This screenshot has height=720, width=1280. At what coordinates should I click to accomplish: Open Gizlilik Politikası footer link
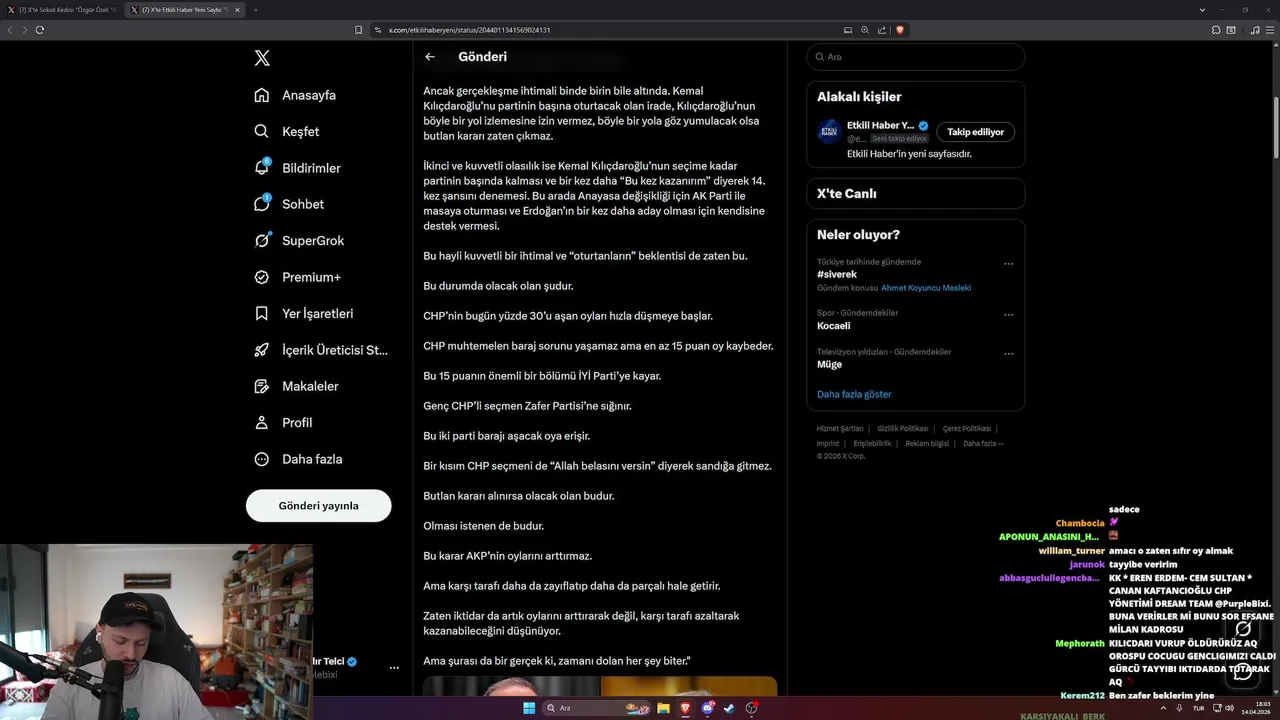point(903,429)
